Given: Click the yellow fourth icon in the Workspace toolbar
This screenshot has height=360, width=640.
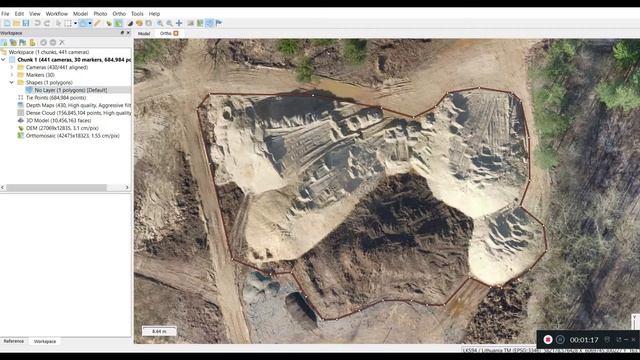Looking at the screenshot, I should point(32,42).
